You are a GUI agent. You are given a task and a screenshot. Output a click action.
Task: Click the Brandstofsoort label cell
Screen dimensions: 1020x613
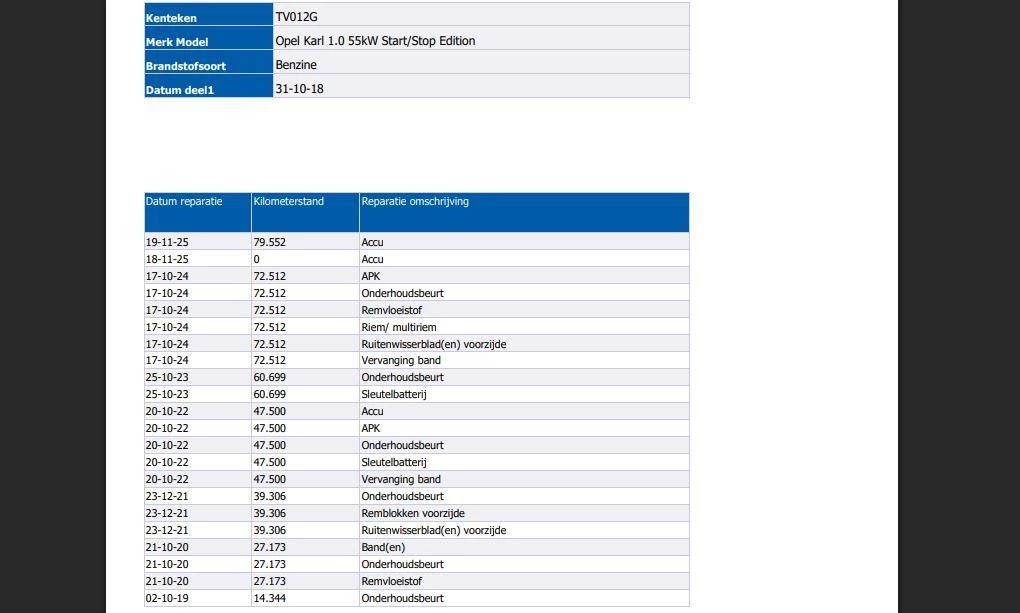coord(186,66)
